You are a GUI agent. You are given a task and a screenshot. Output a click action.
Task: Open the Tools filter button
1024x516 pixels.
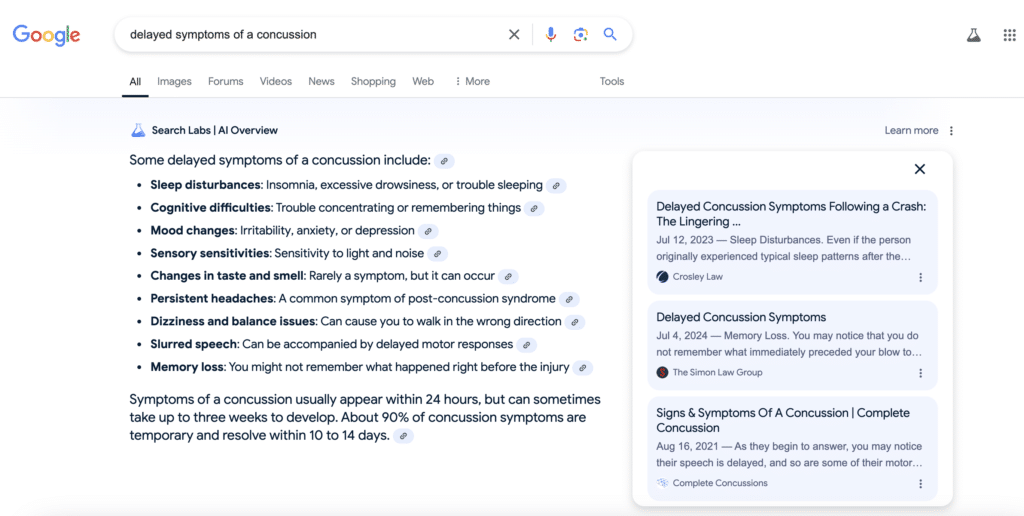(612, 82)
